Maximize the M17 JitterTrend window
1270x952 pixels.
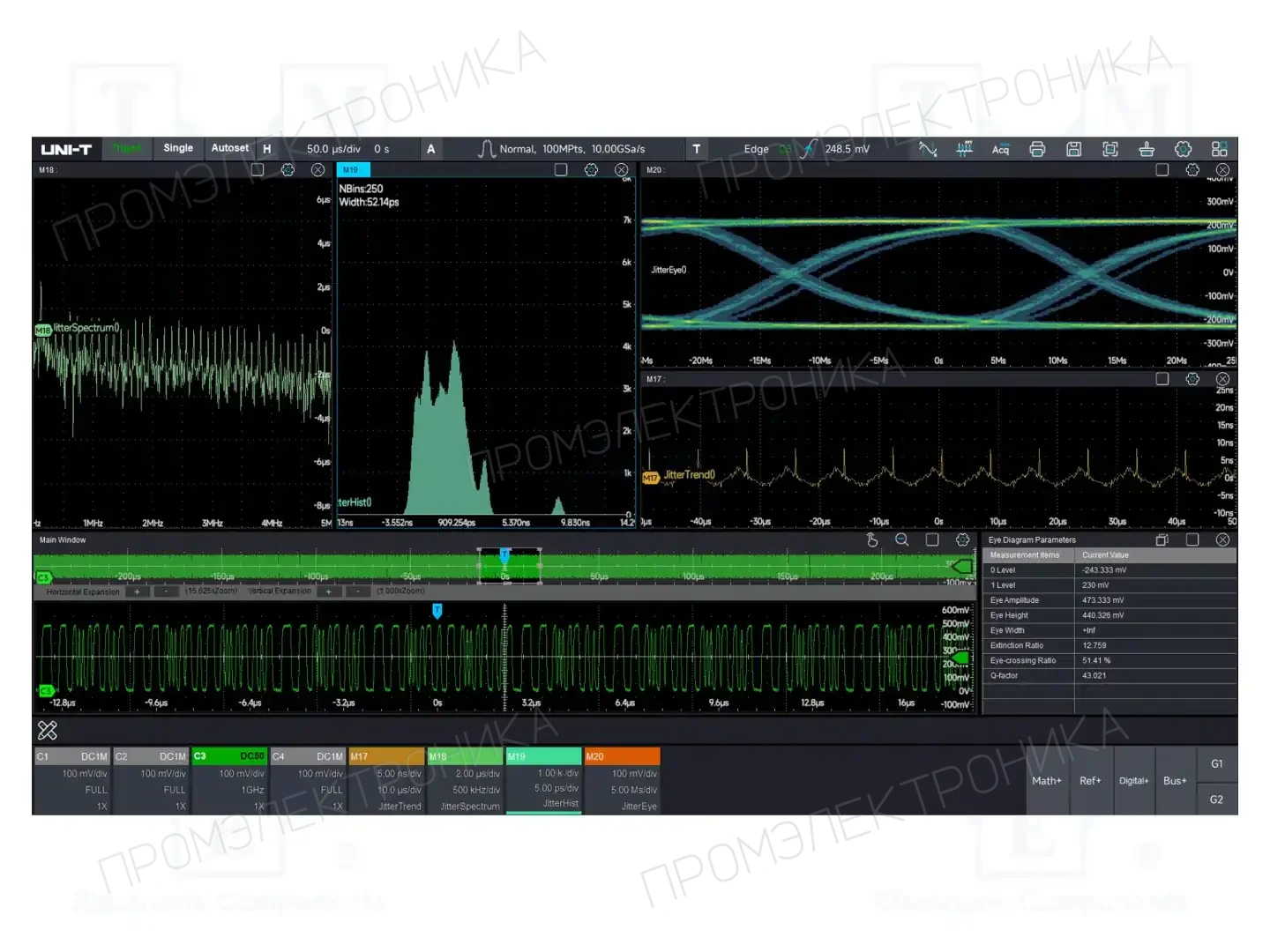1162,379
